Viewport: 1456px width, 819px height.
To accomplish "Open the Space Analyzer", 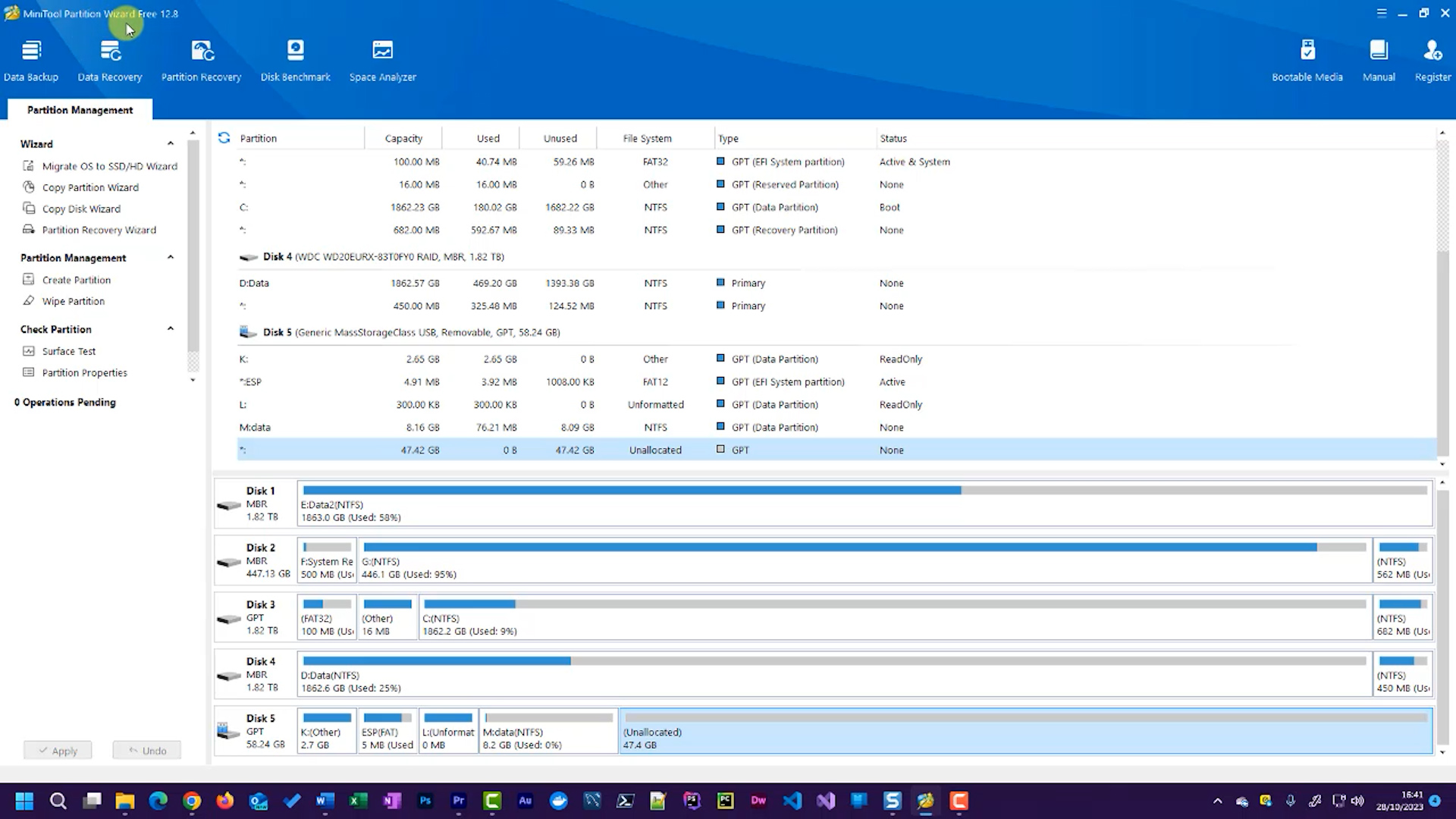I will tap(382, 59).
